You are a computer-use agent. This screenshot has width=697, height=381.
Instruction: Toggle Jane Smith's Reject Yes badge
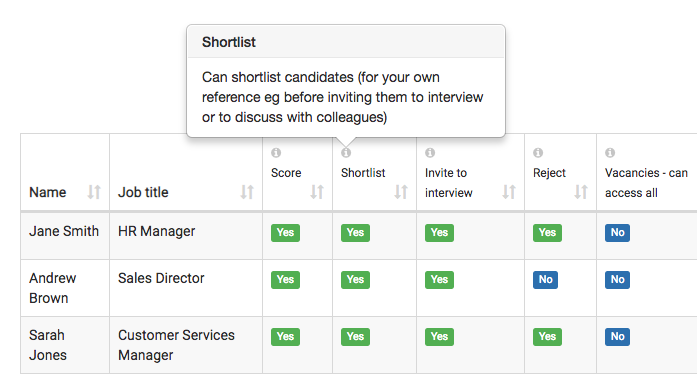[547, 233]
